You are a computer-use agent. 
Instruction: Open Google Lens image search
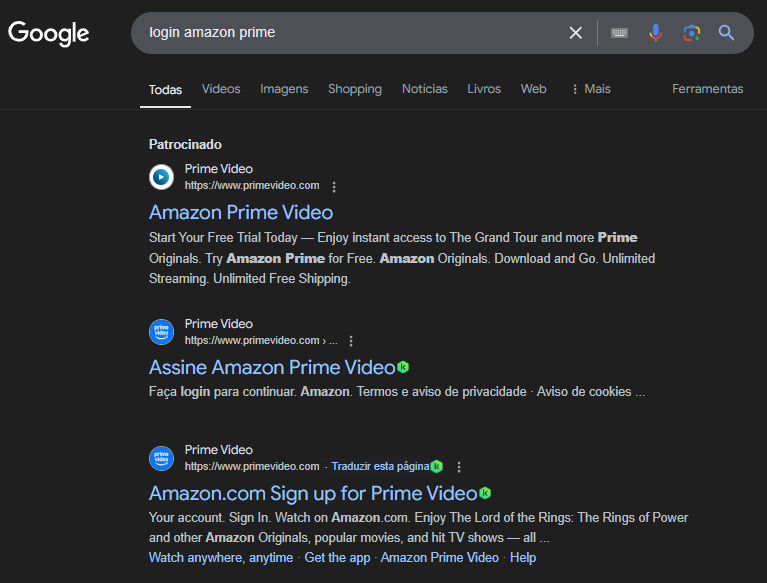pyautogui.click(x=691, y=33)
